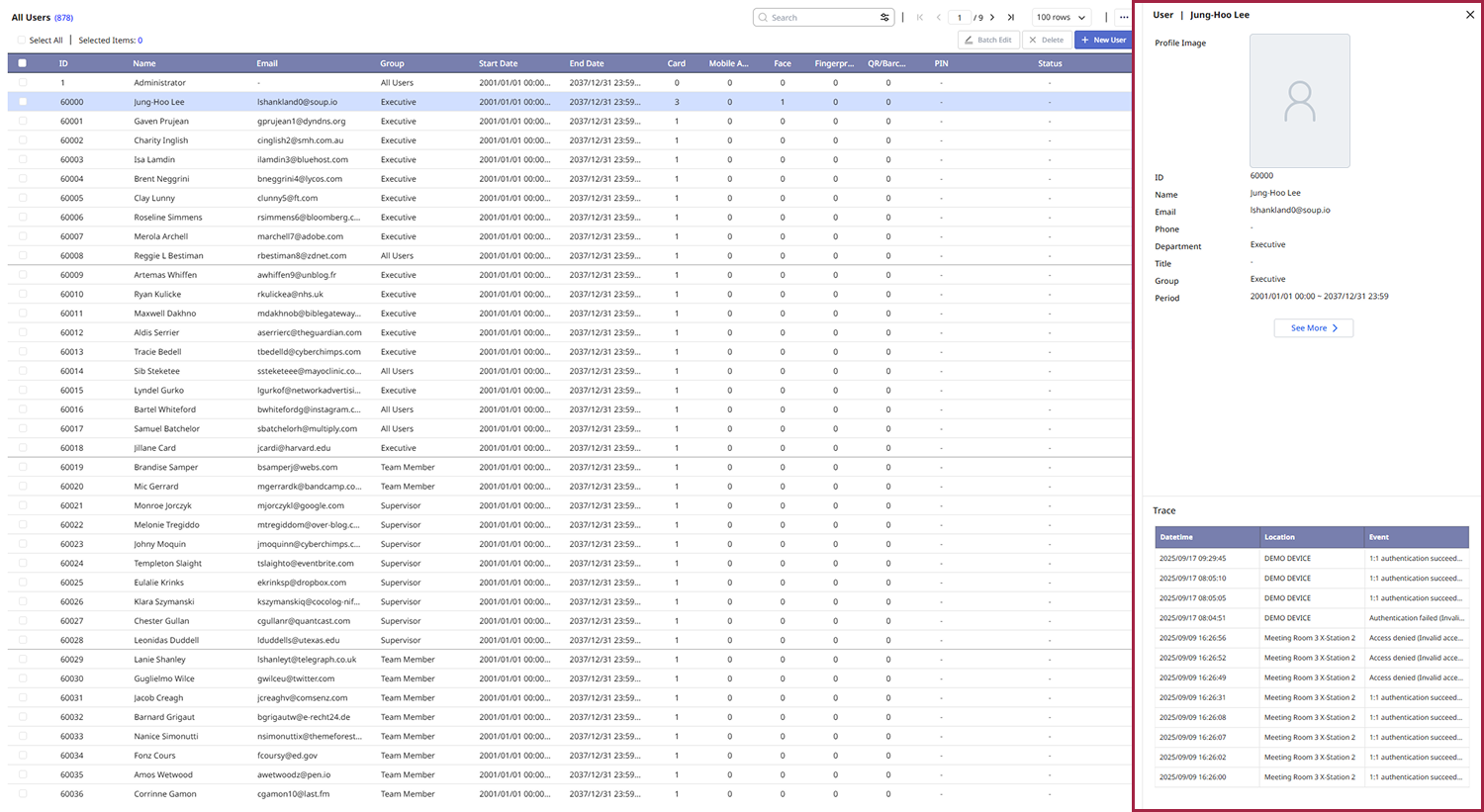Open the more options ellipsis menu
The height and width of the screenshot is (812, 1484).
[1123, 18]
